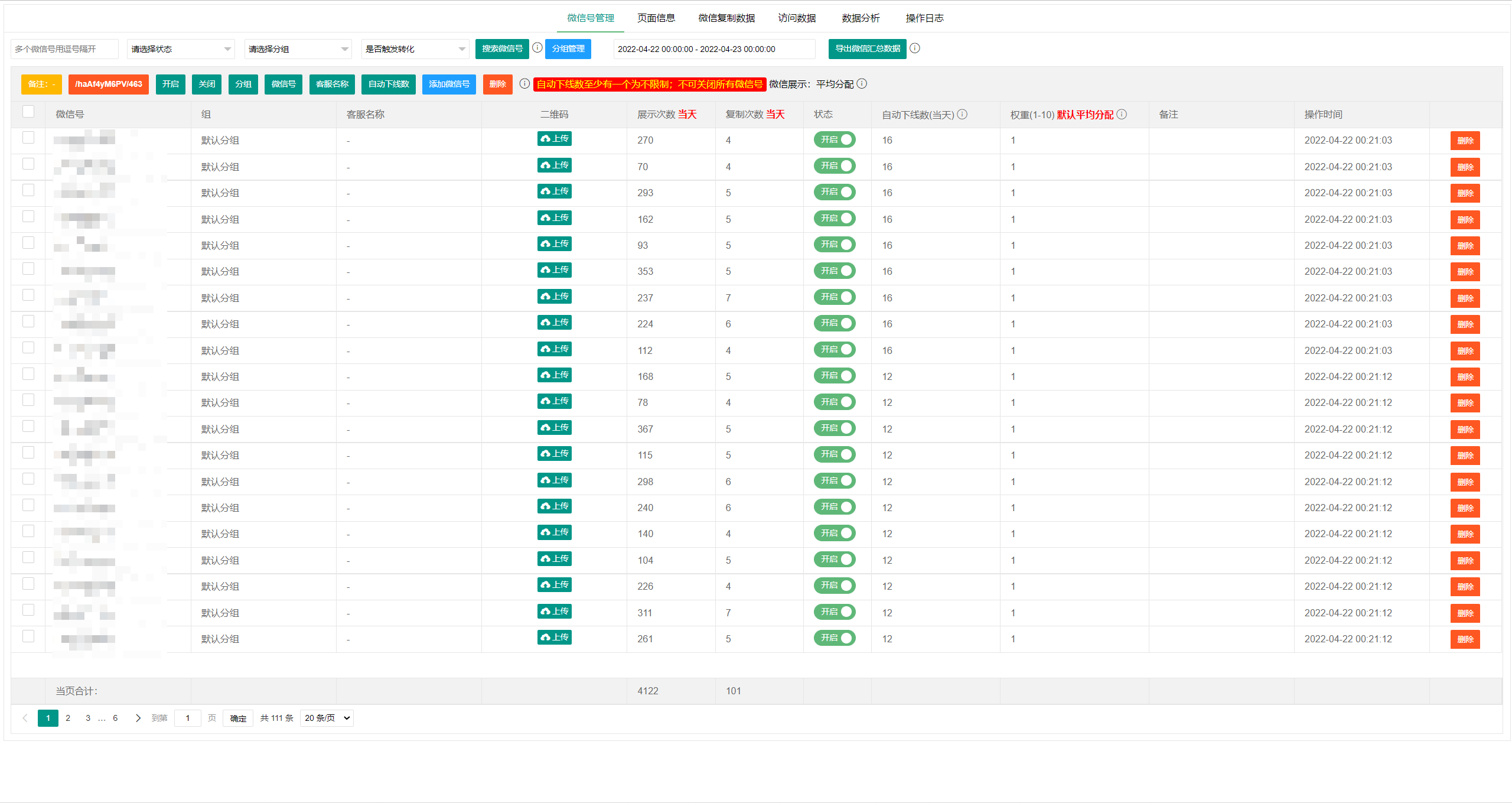Click the blue 添加微信号 button
Viewport: 1512px width, 803px height.
[x=449, y=84]
